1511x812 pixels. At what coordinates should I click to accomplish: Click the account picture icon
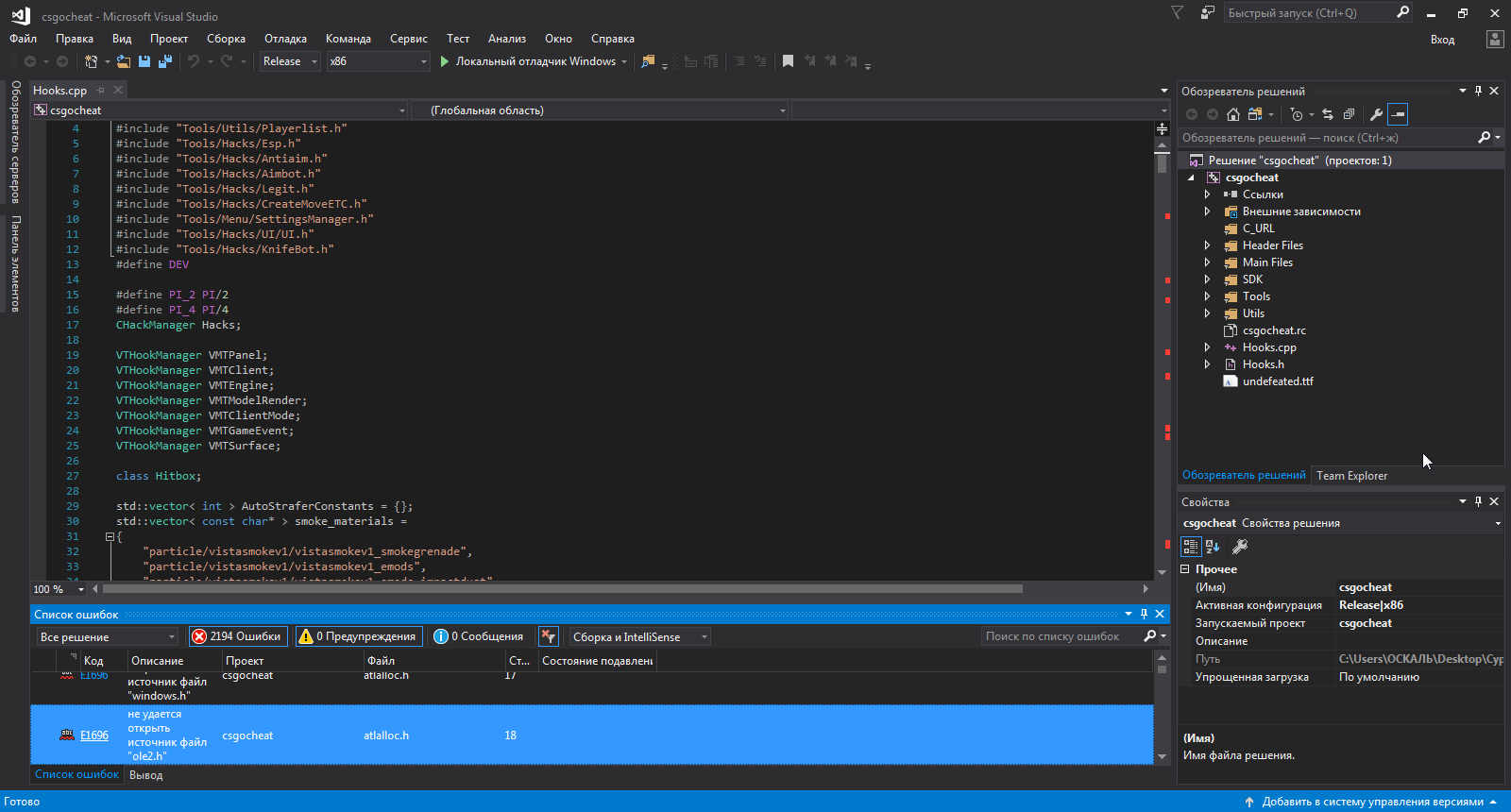[1494, 39]
